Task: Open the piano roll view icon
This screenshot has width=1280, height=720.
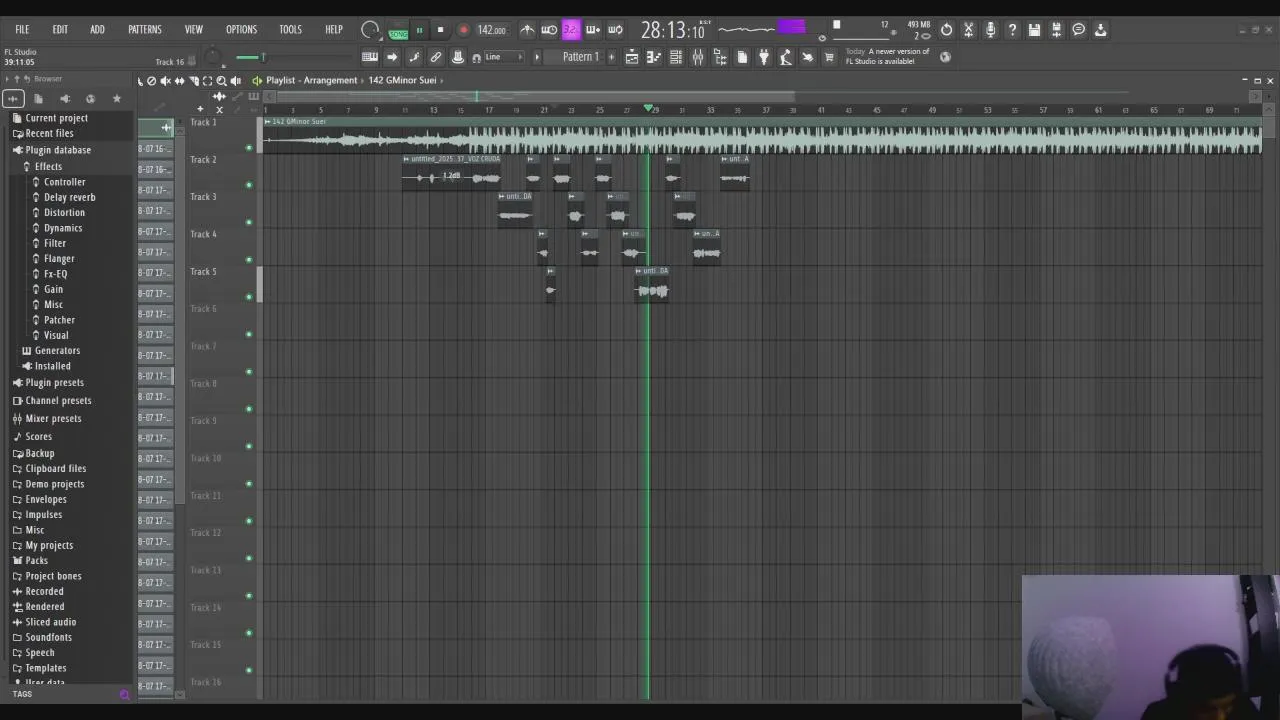Action: point(653,57)
